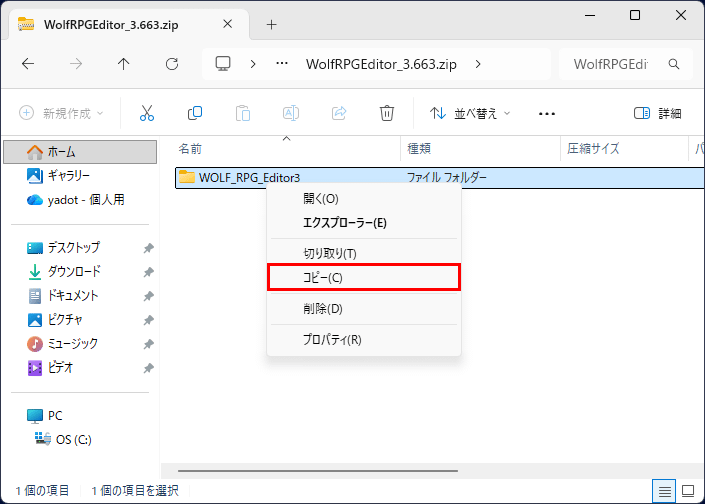Expand the 並べ替え sort menu
Viewport: 705px width, 504px height.
[x=470, y=113]
